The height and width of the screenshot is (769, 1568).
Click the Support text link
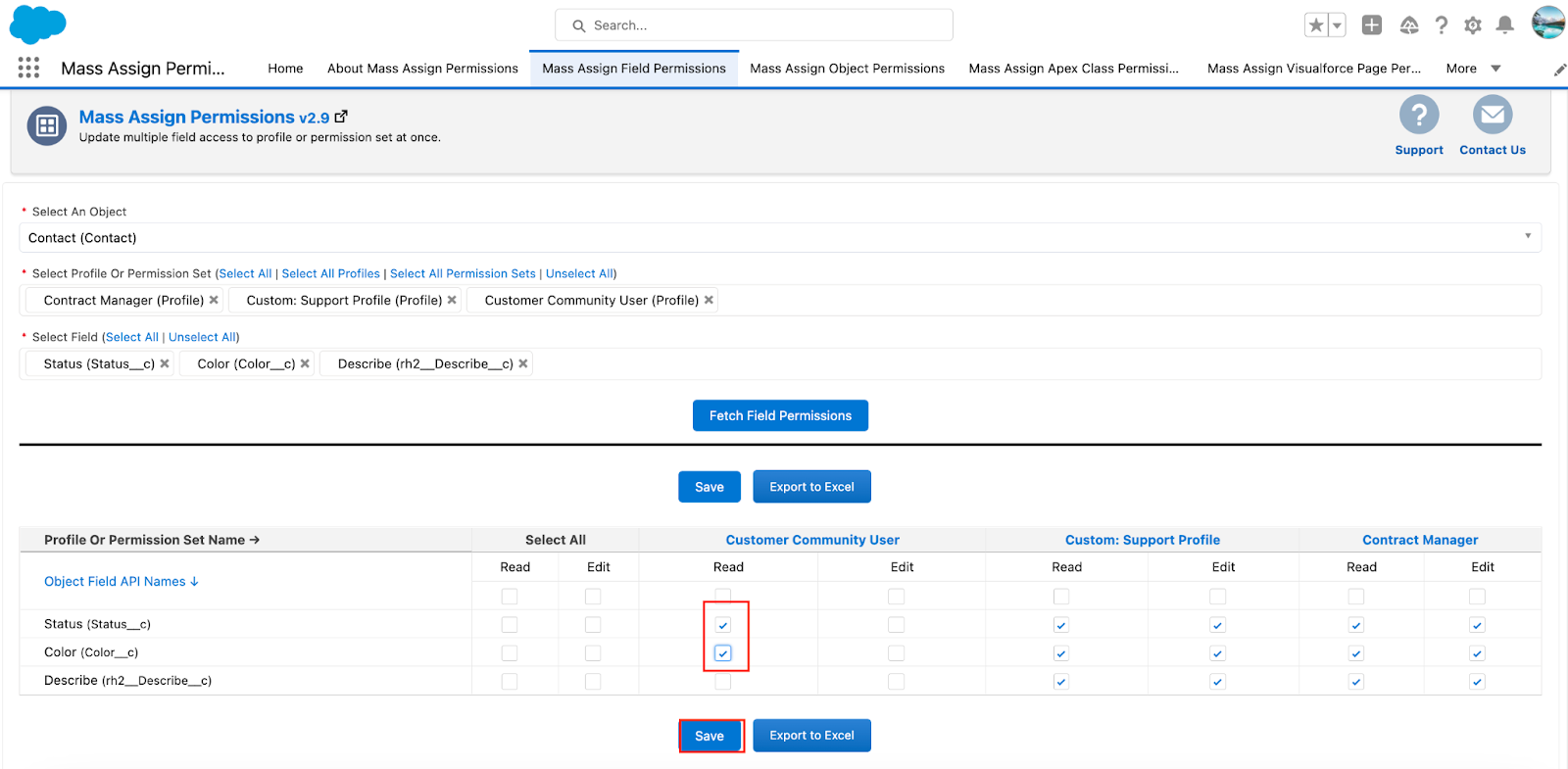1419,150
